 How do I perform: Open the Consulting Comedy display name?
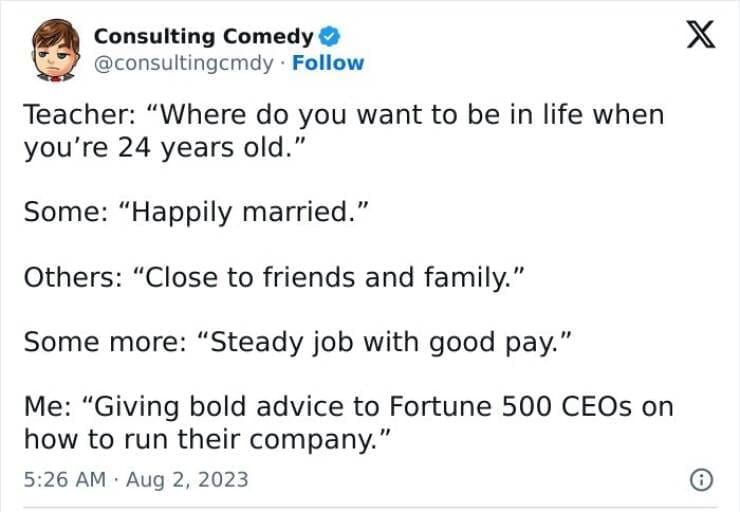203,37
